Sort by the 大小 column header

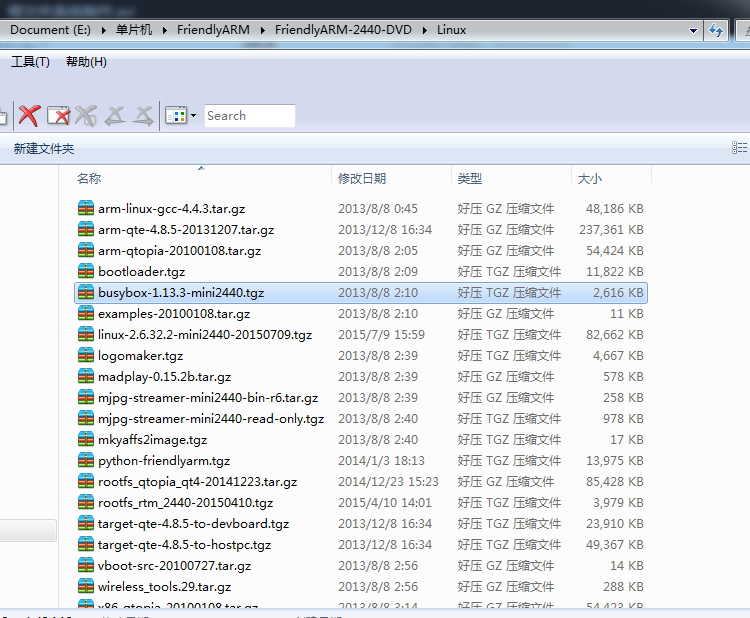point(590,178)
